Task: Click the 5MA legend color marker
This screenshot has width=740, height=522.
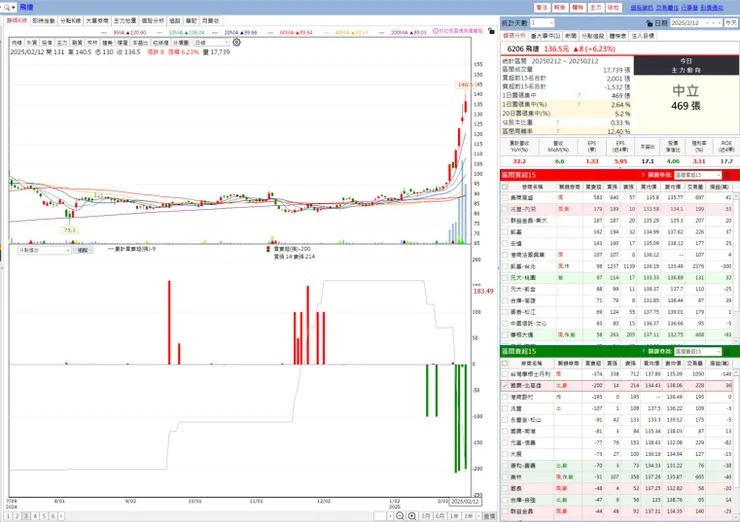Action: 106,33
